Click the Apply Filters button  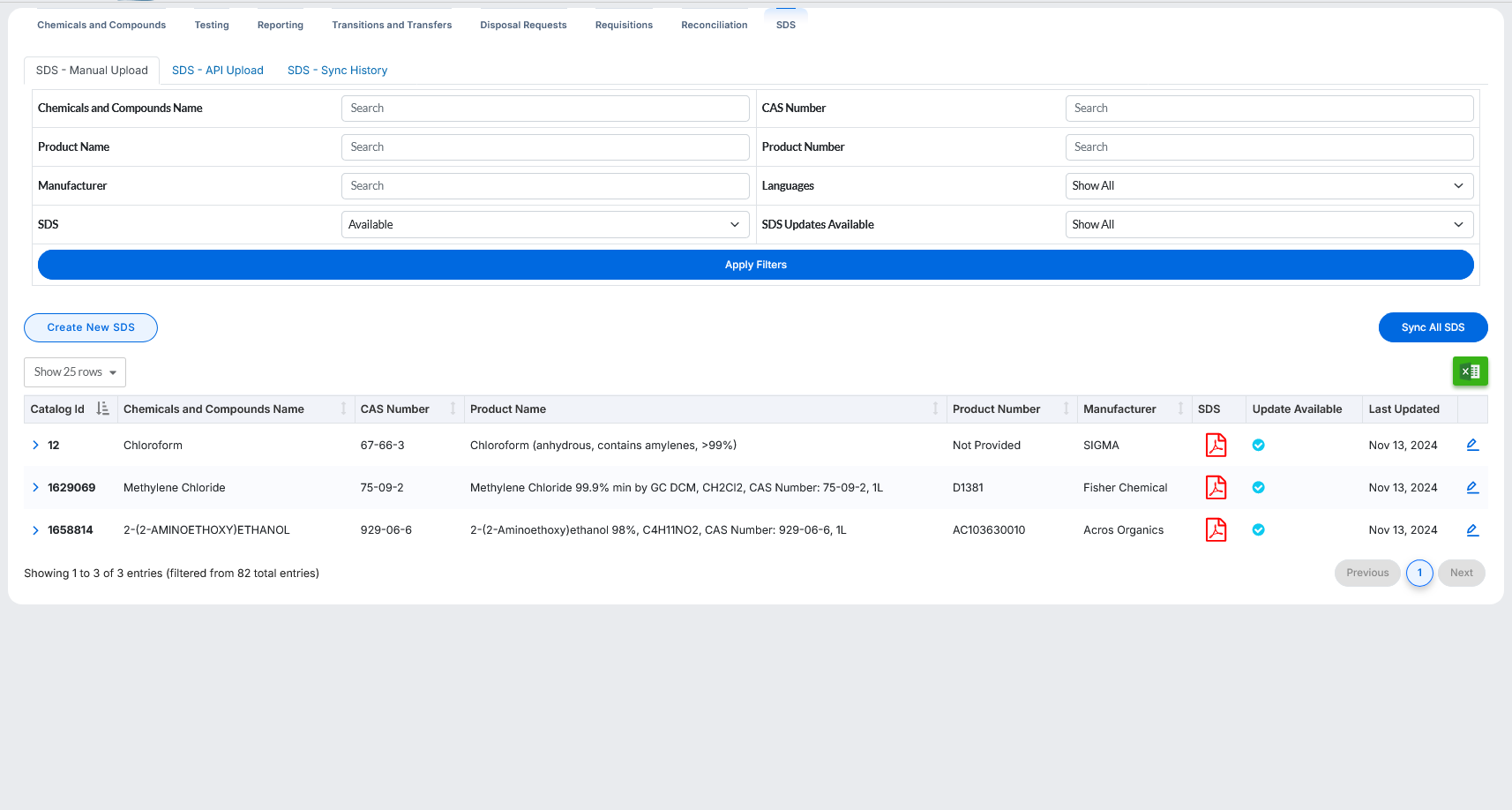pyautogui.click(x=755, y=264)
